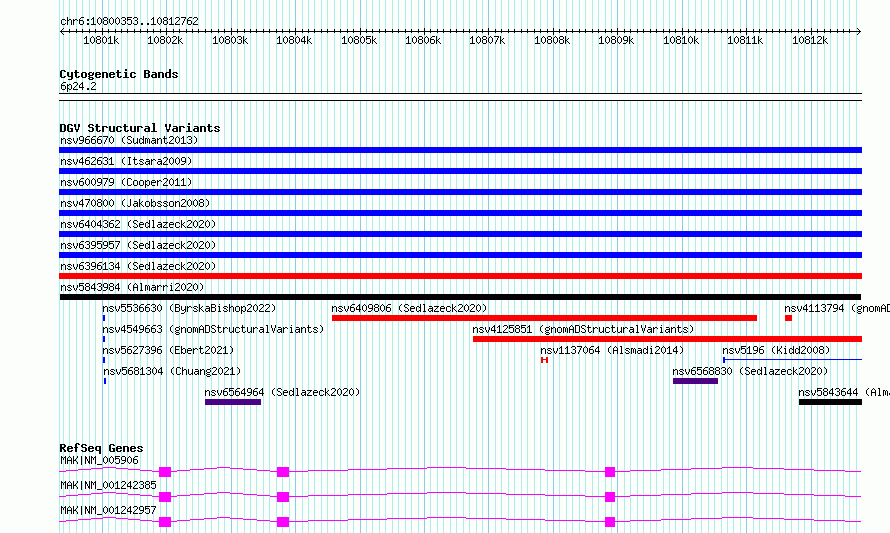Click the 10810k ruler position
The image size is (890, 533).
tap(681, 40)
